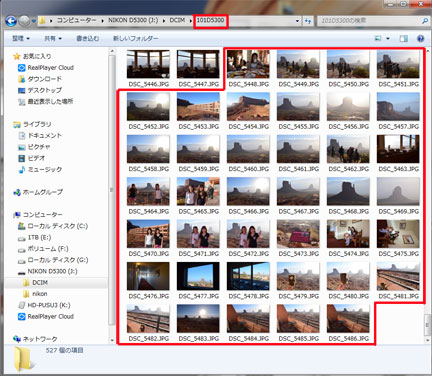Viewport: 432px width, 376px height.
Task: Select thumbnail DSC_5446.JPG
Action: (x=148, y=64)
